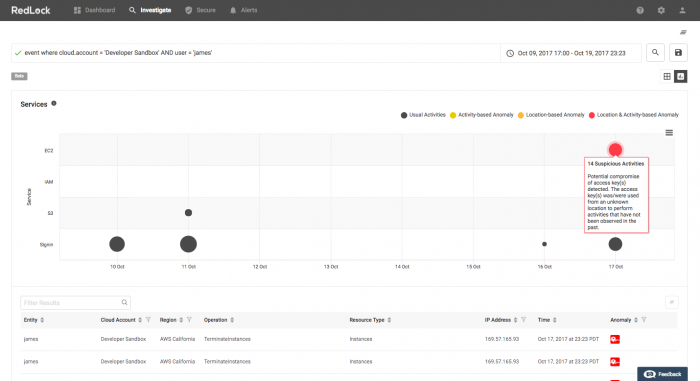The height and width of the screenshot is (381, 700).
Task: Click the clock icon in the time range
Action: (x=510, y=53)
